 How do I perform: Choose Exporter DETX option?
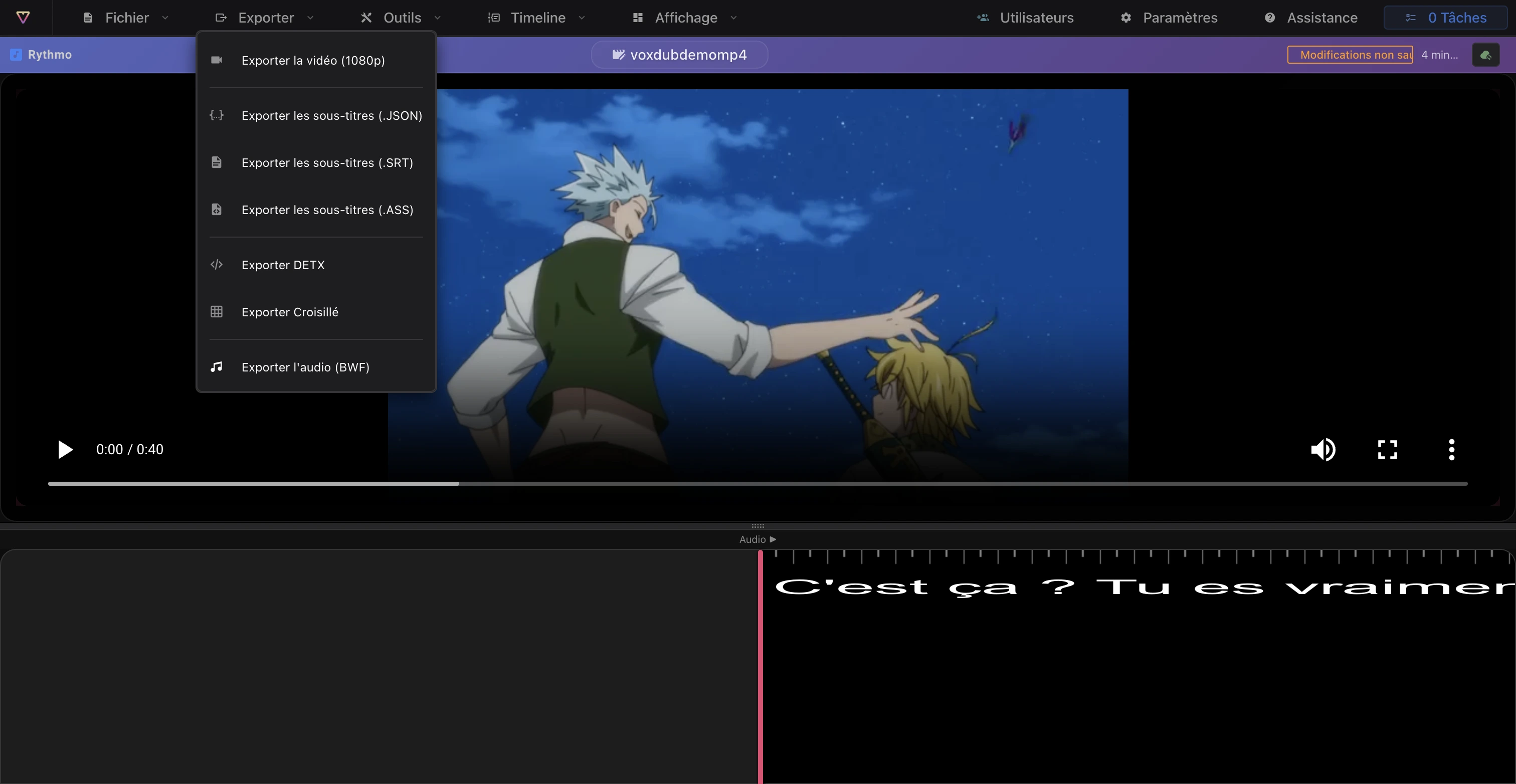coord(316,265)
